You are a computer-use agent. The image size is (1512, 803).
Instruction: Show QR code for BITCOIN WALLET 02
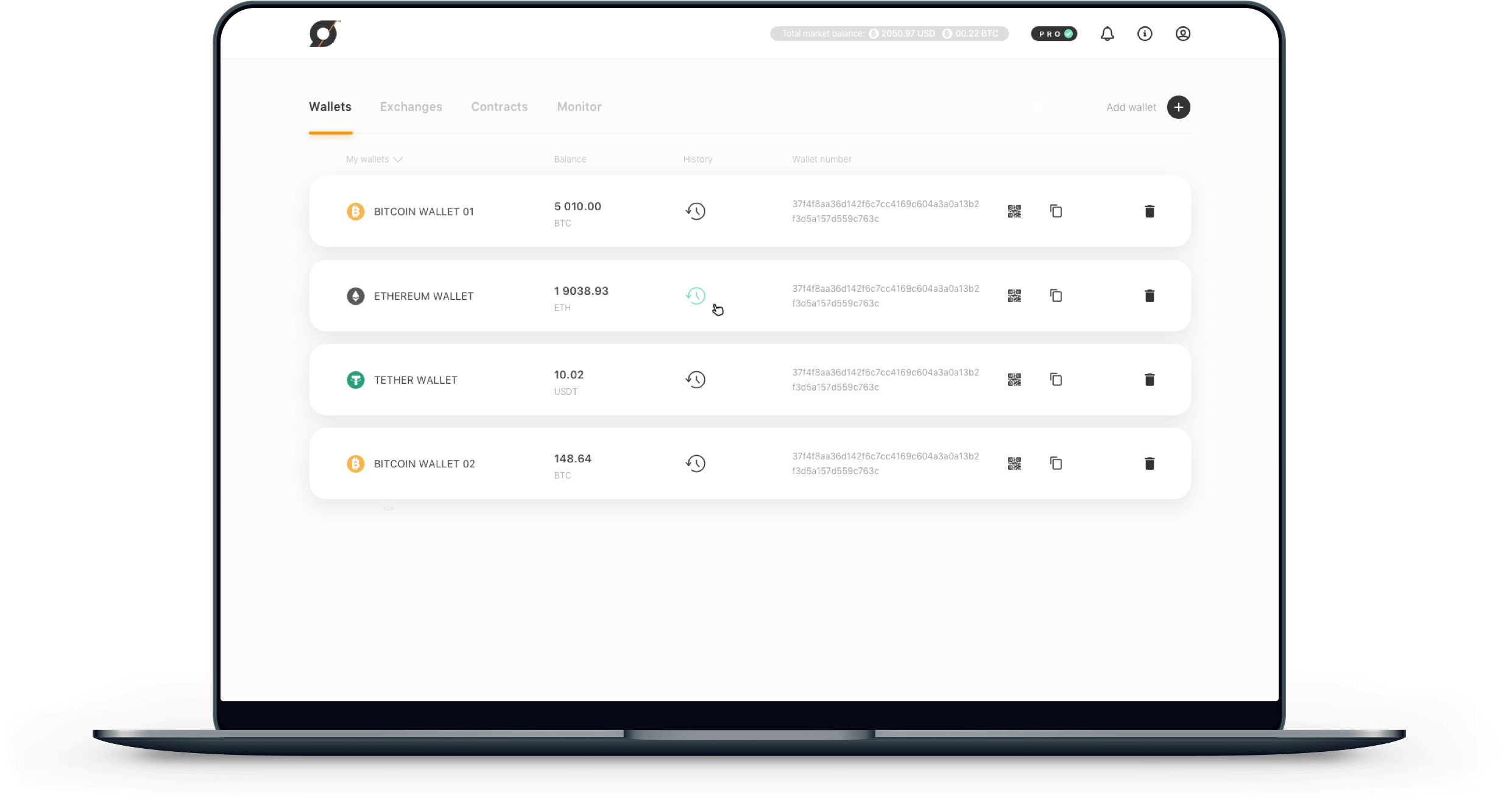pos(1014,464)
